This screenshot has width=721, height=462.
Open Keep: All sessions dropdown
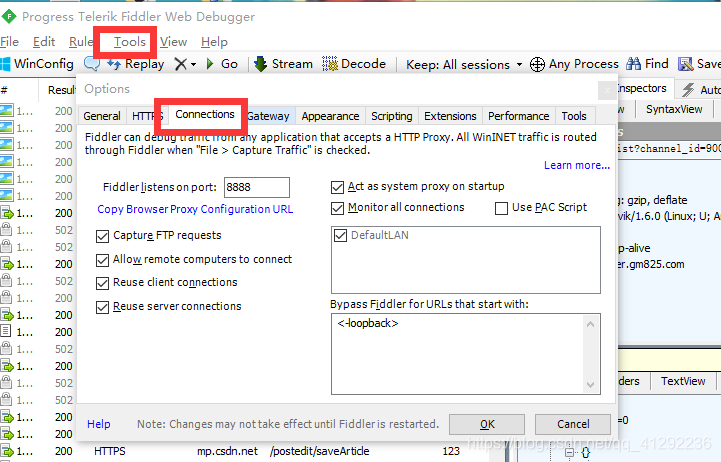tap(464, 64)
